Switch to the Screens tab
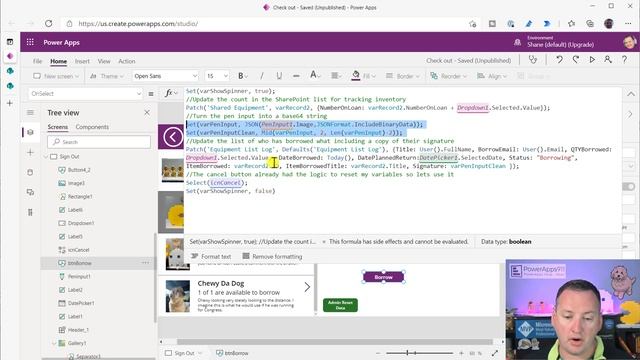 [58, 127]
